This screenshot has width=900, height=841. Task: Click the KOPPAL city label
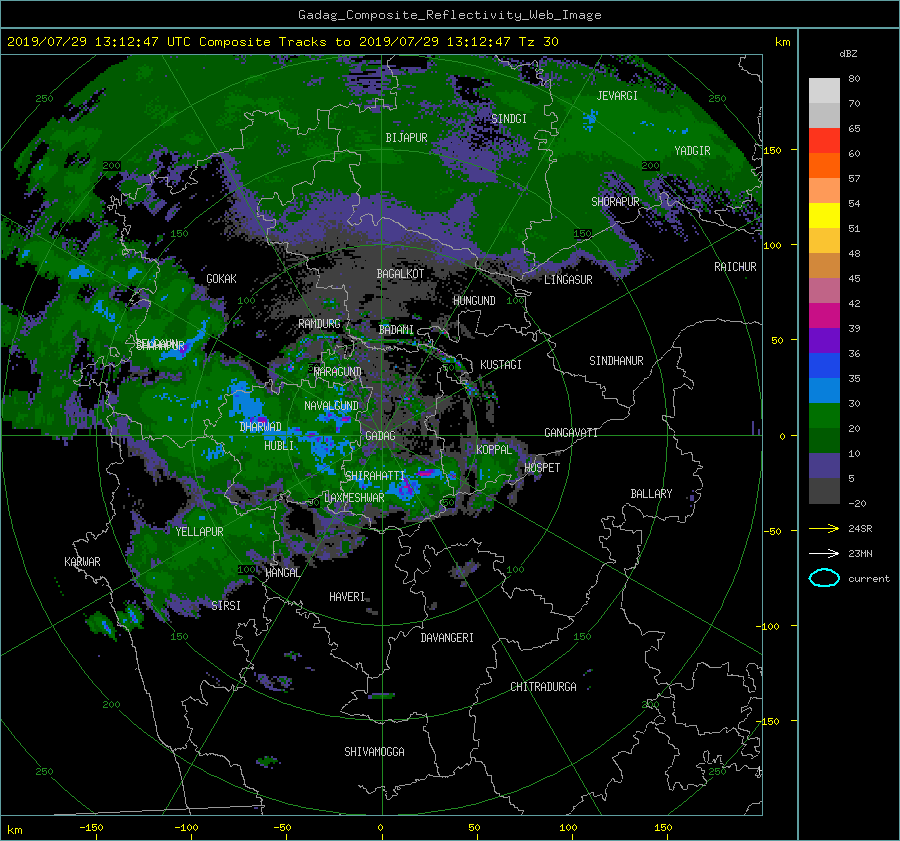click(494, 450)
